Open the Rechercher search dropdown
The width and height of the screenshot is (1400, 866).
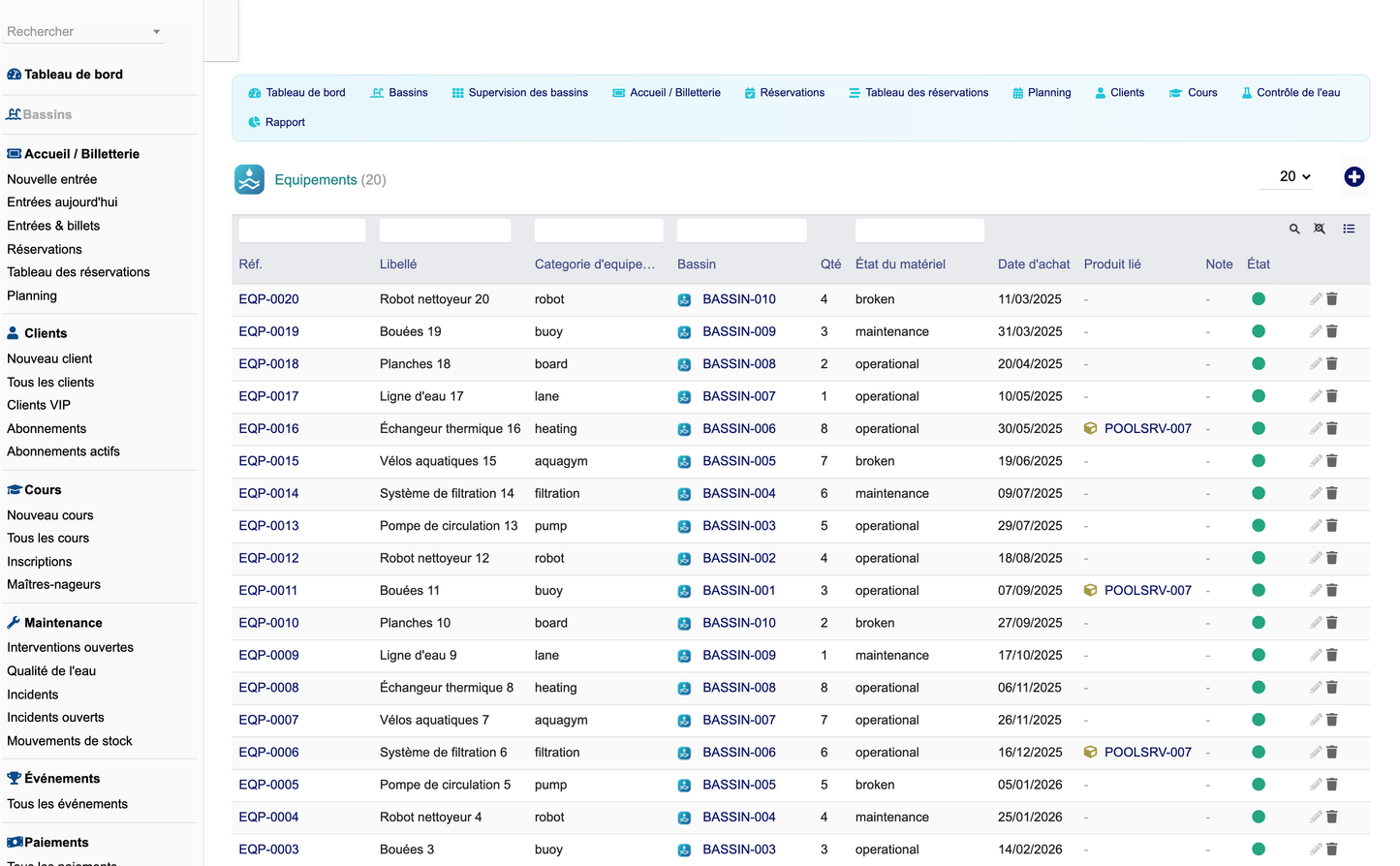[x=83, y=31]
